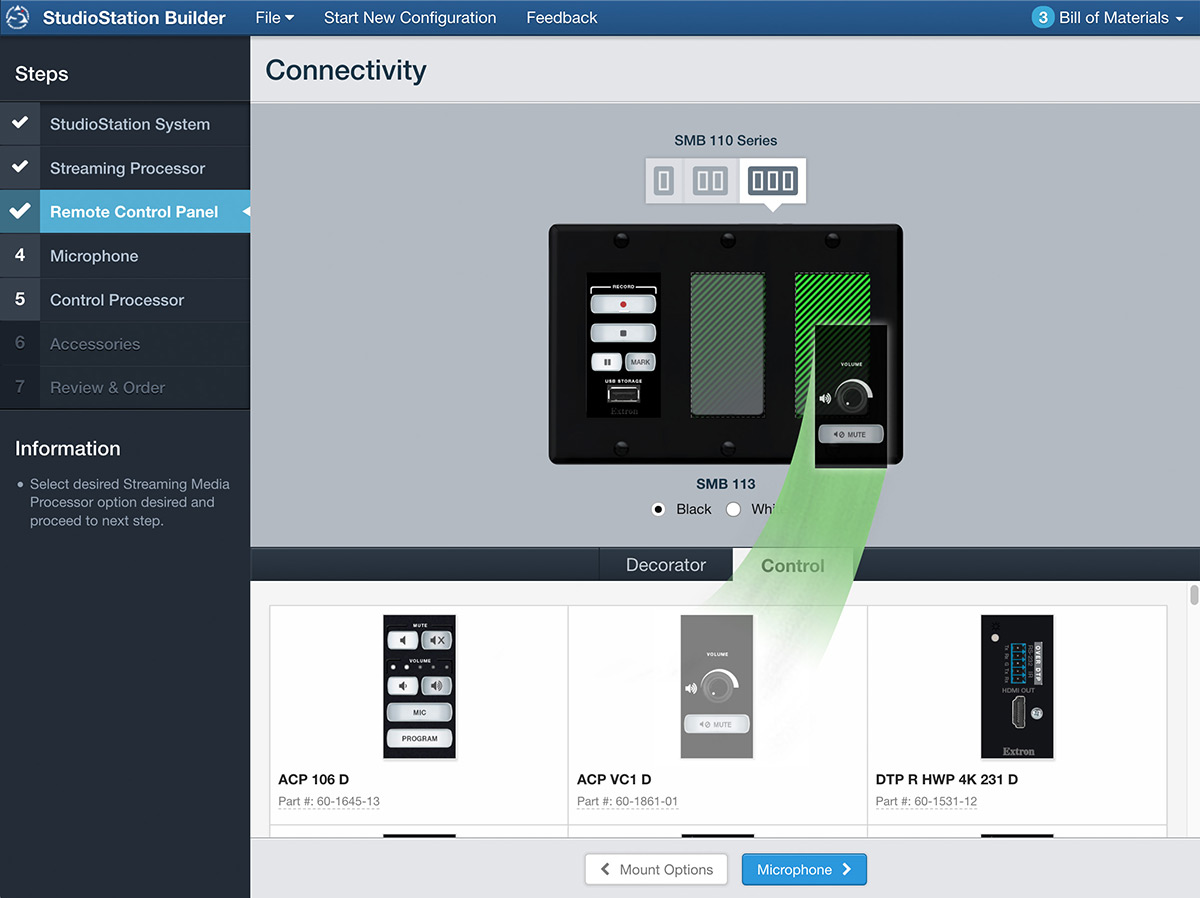Expand the Bill of Materials dropdown

1120,18
